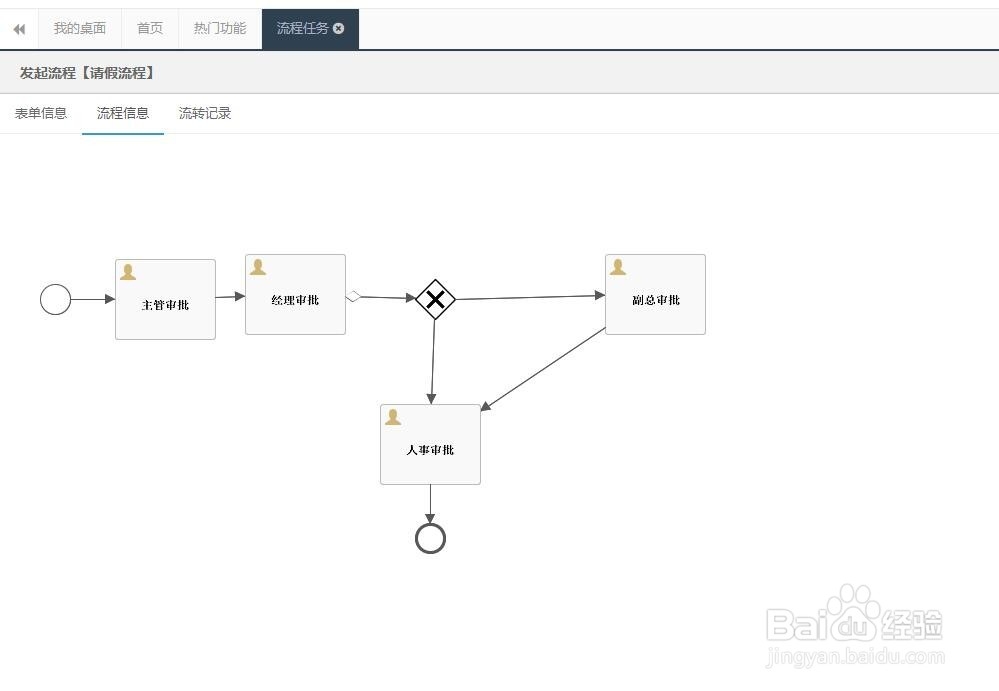
Task: Open the 流转记录 tab
Action: (x=204, y=113)
